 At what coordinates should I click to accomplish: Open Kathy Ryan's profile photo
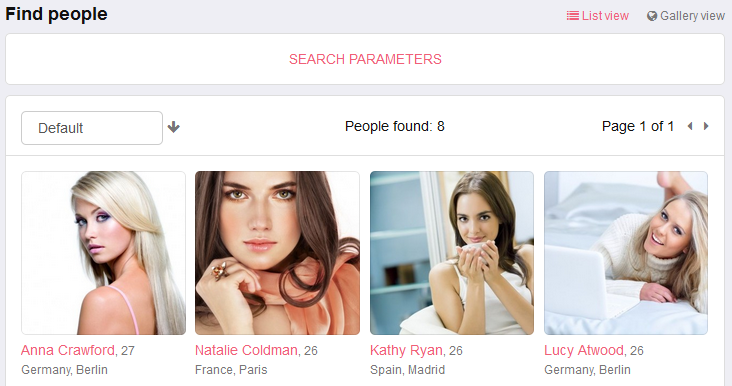[x=452, y=253]
